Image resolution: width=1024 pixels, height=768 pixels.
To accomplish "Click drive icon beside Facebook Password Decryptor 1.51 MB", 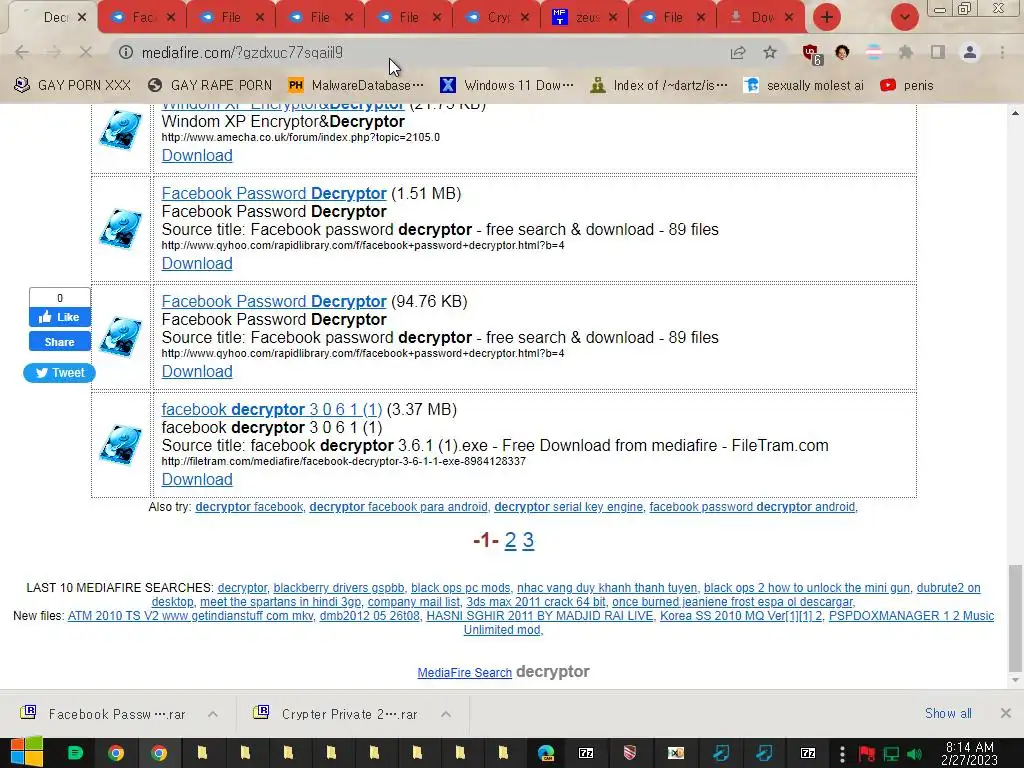I will click(121, 229).
